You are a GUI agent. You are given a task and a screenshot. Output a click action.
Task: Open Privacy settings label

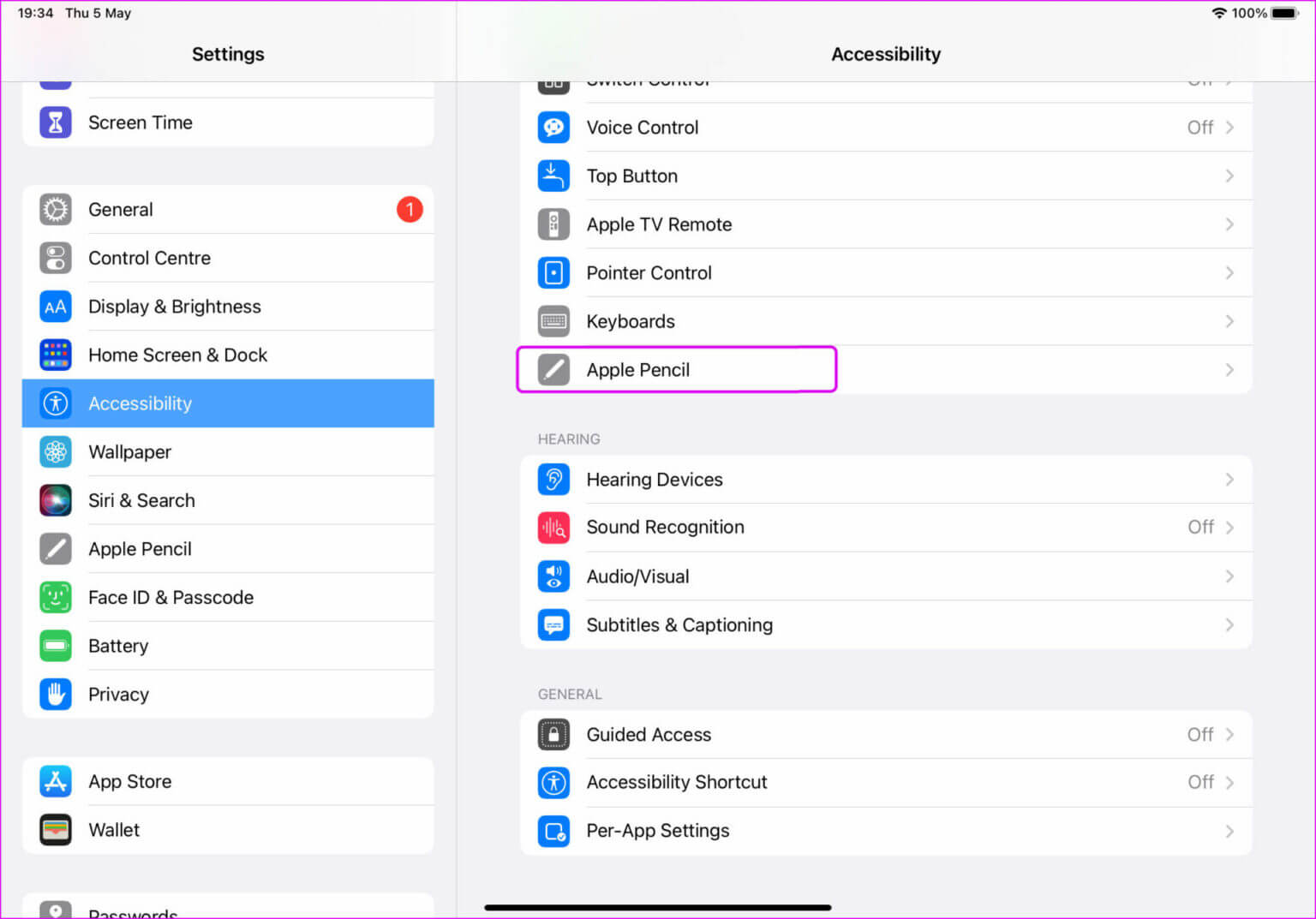tap(118, 694)
